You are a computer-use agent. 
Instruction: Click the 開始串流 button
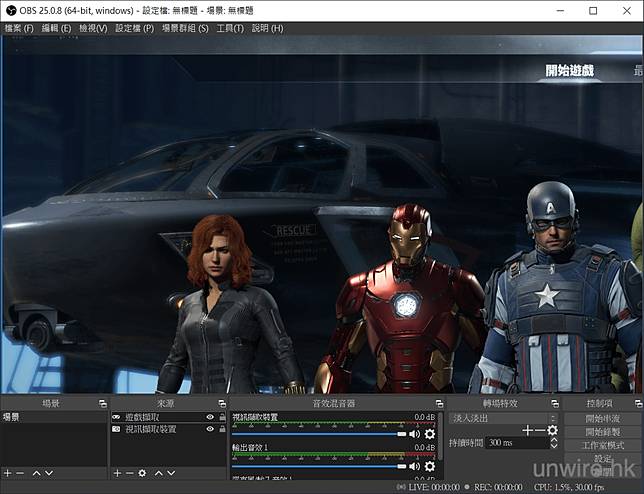603,419
